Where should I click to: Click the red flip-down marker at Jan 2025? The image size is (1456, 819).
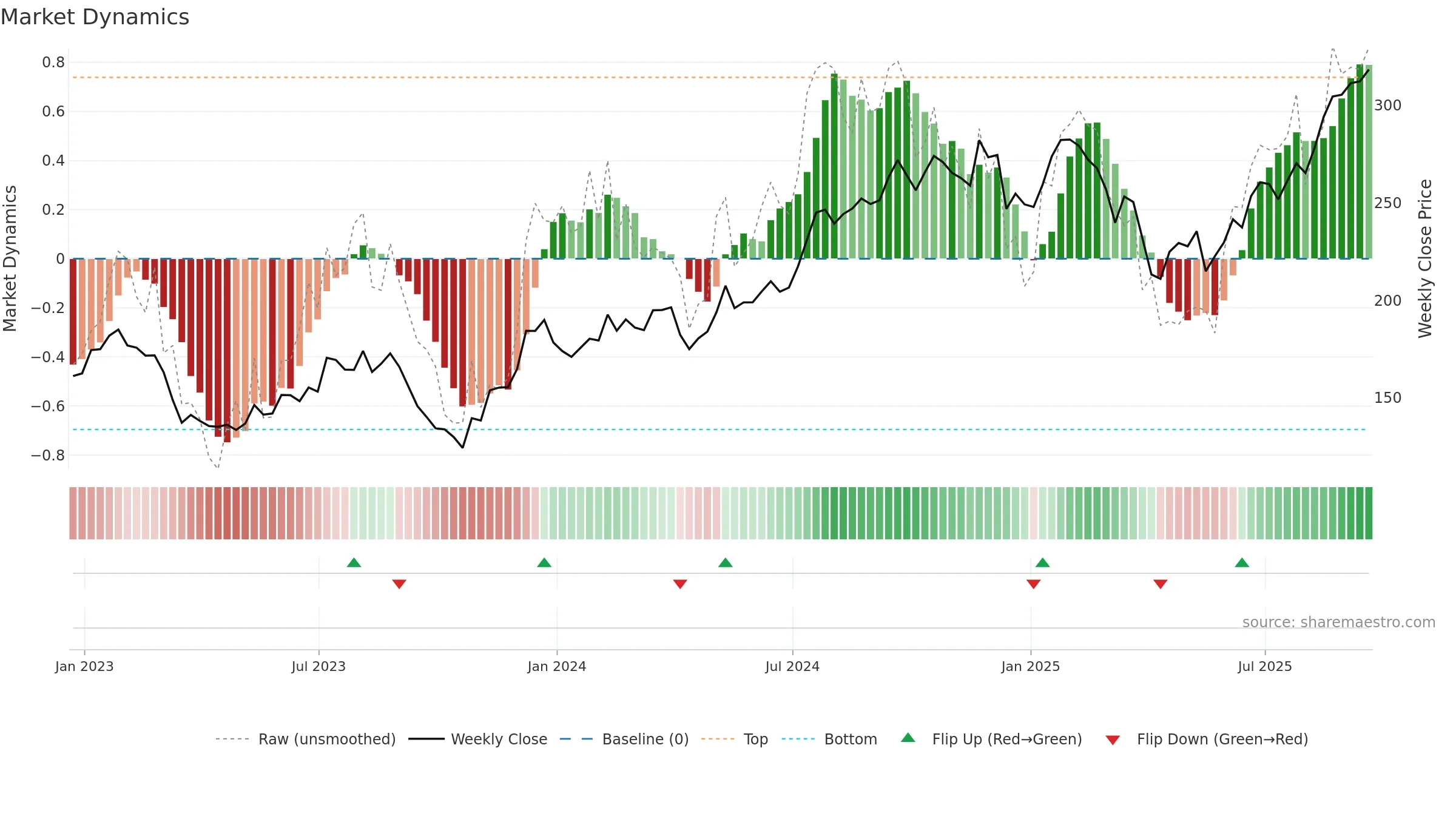pyautogui.click(x=1034, y=584)
